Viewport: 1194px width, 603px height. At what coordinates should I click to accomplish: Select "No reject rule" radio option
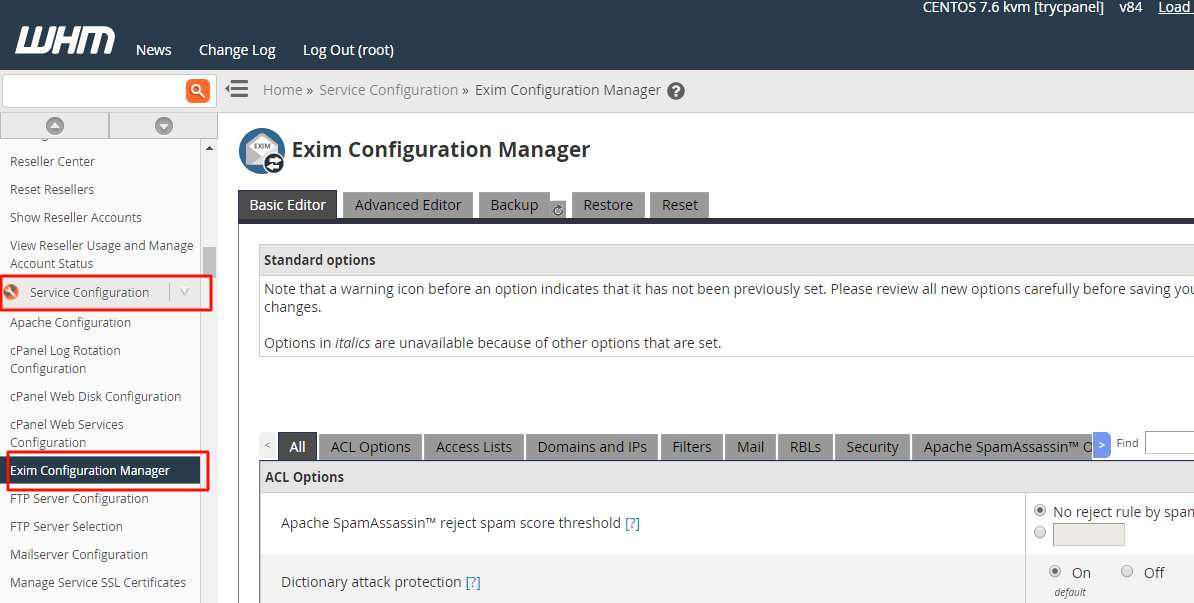[x=1040, y=511]
